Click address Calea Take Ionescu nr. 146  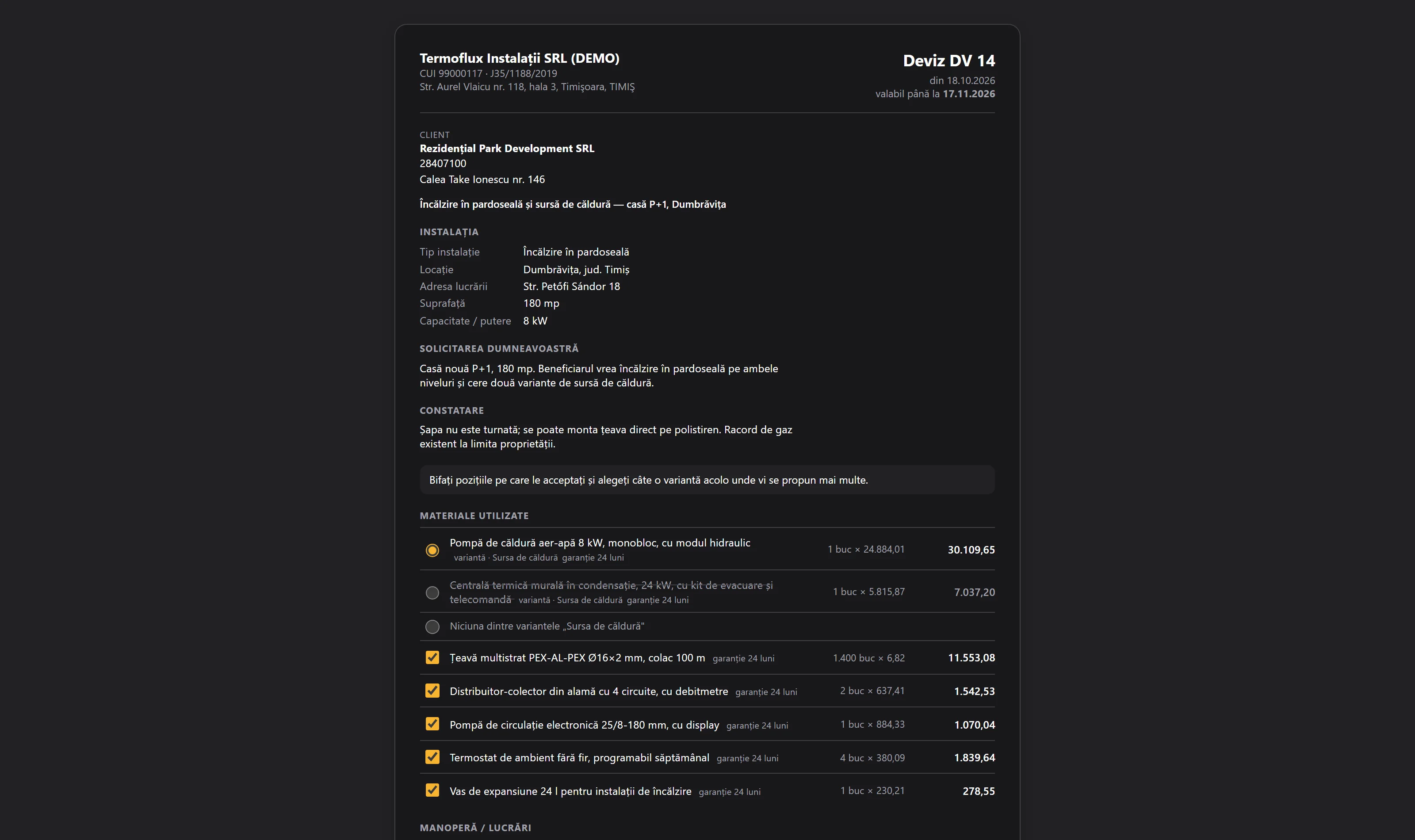point(482,179)
